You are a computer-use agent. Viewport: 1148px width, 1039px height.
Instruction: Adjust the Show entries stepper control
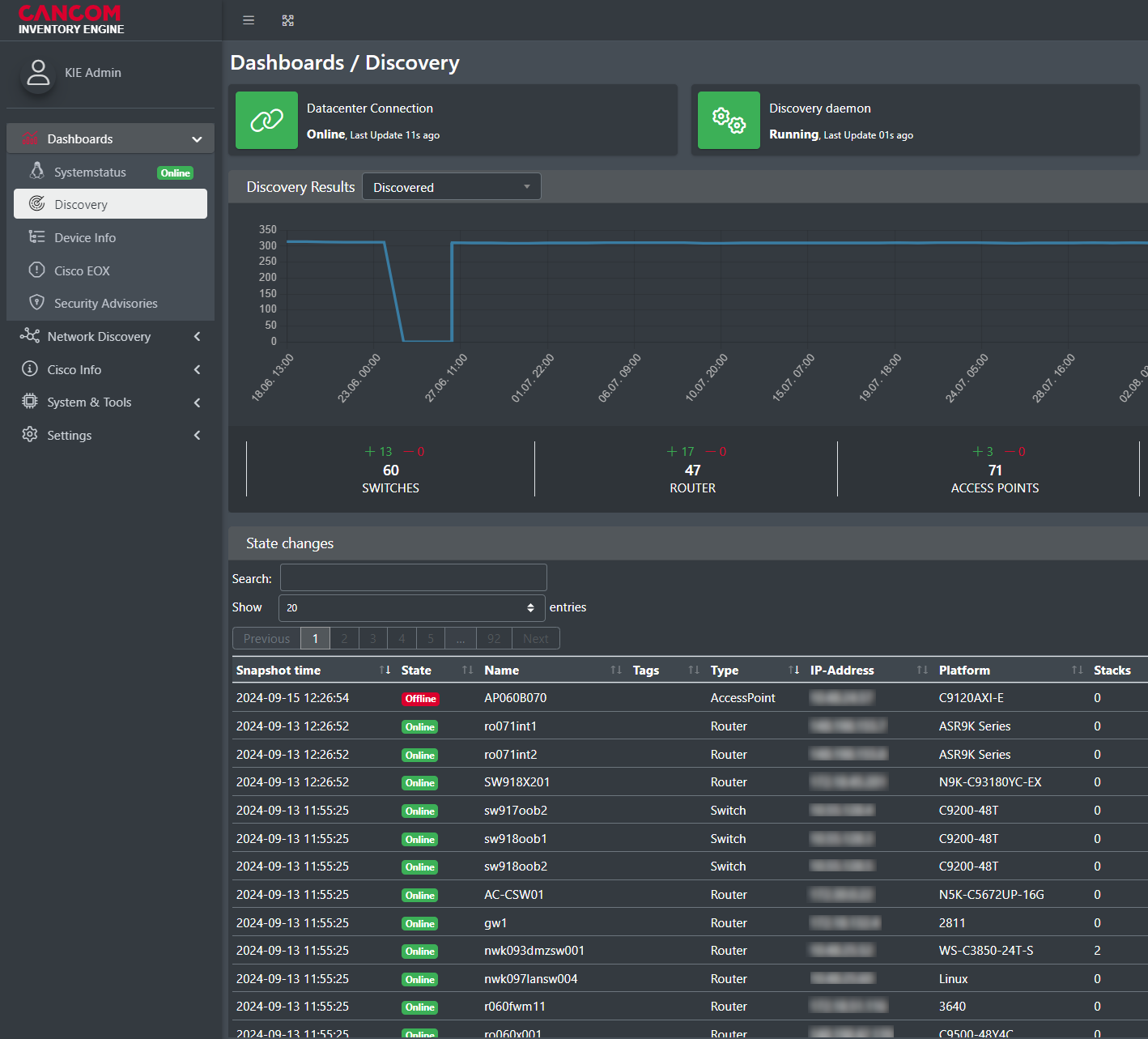click(x=531, y=607)
